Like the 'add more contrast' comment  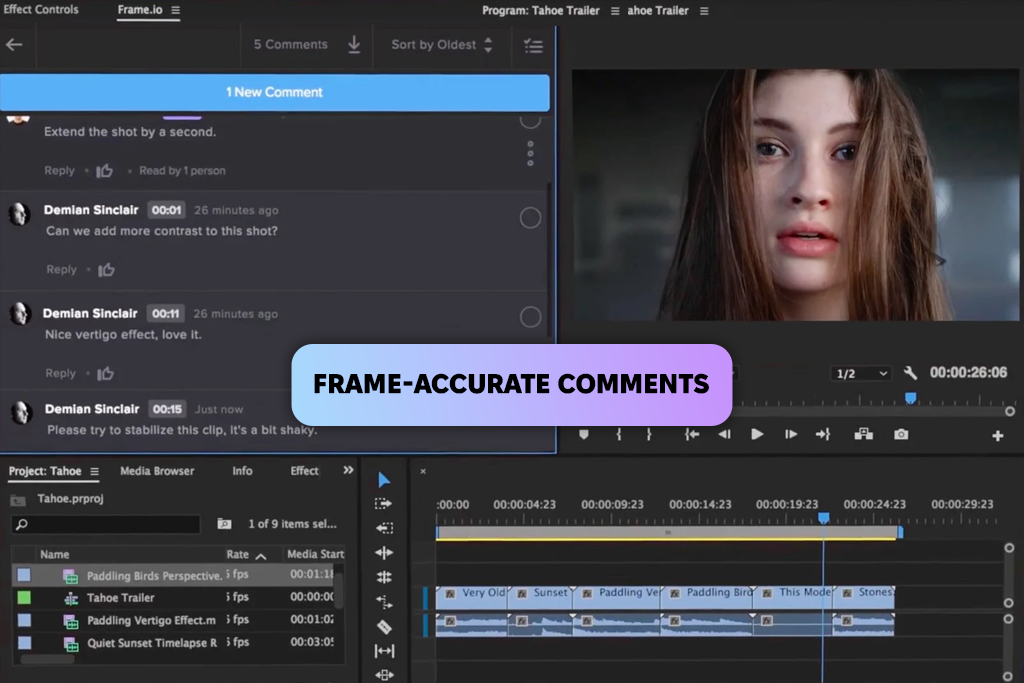pyautogui.click(x=106, y=270)
